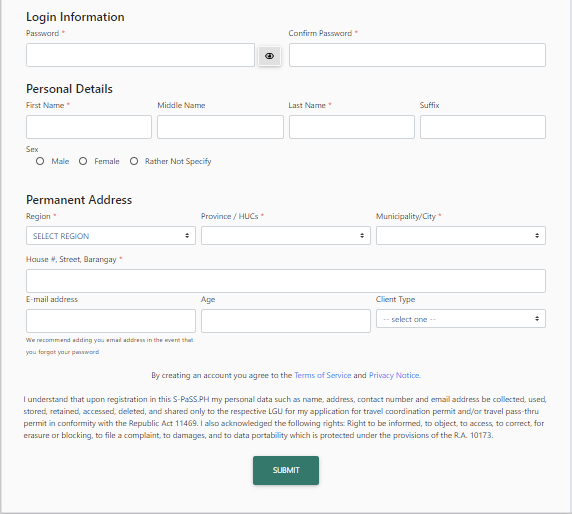Select the Male radio button

coord(40,161)
